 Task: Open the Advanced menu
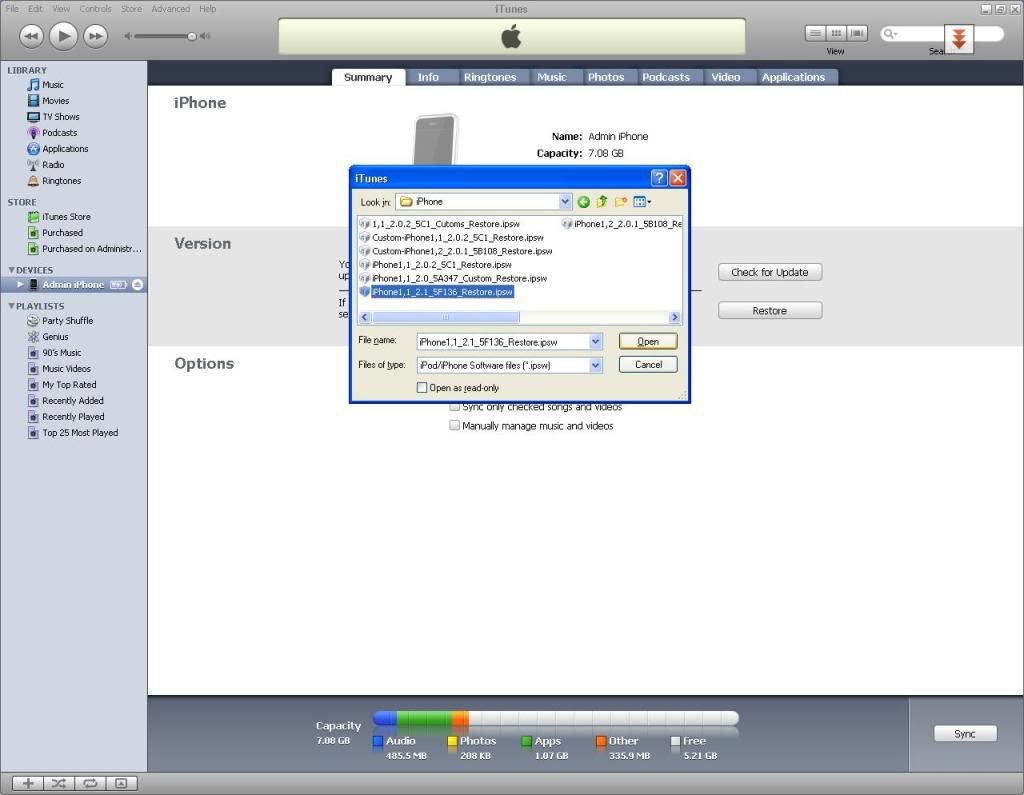point(170,8)
